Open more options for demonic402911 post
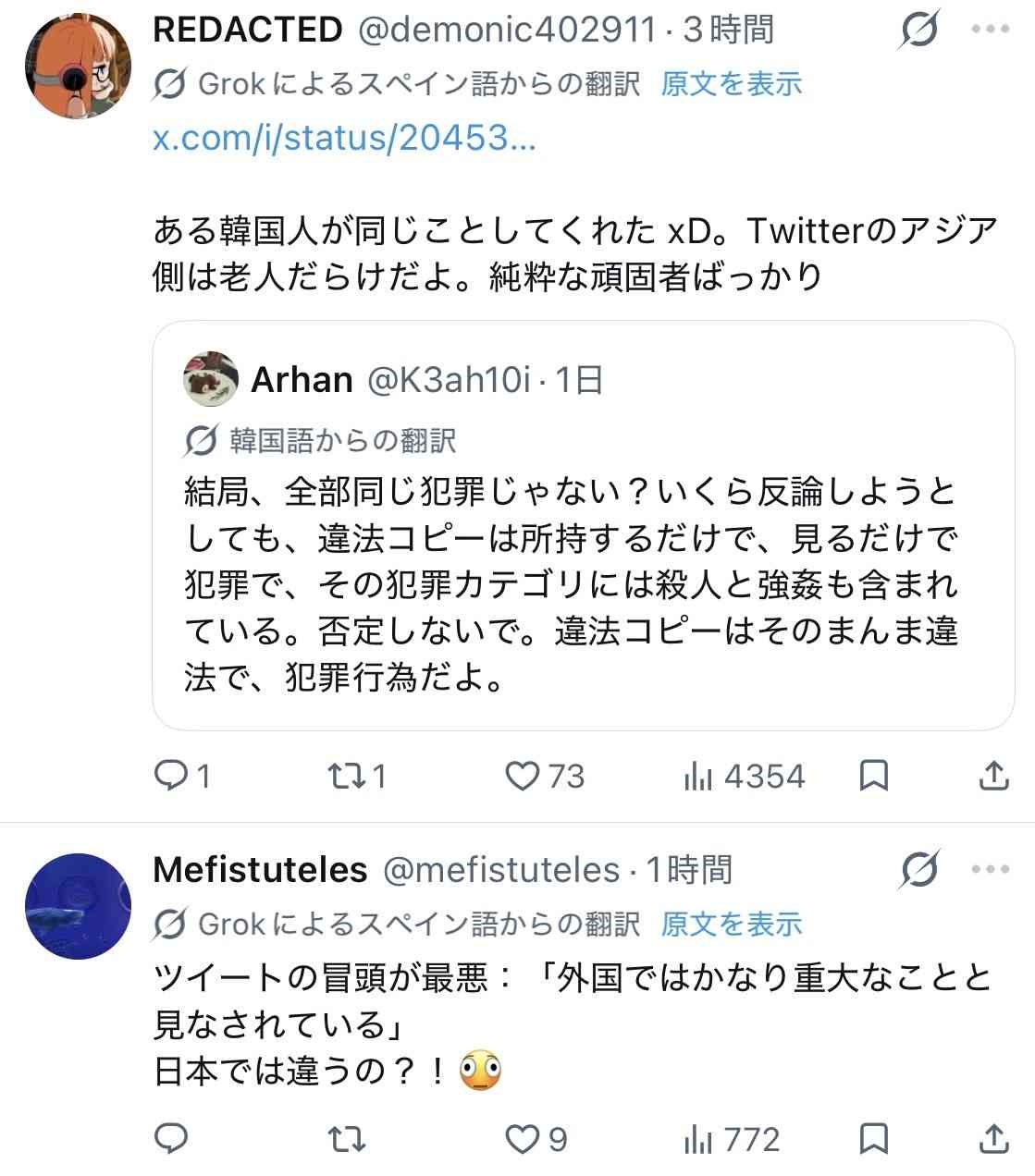Image resolution: width=1035 pixels, height=1176 pixels. pyautogui.click(x=990, y=31)
